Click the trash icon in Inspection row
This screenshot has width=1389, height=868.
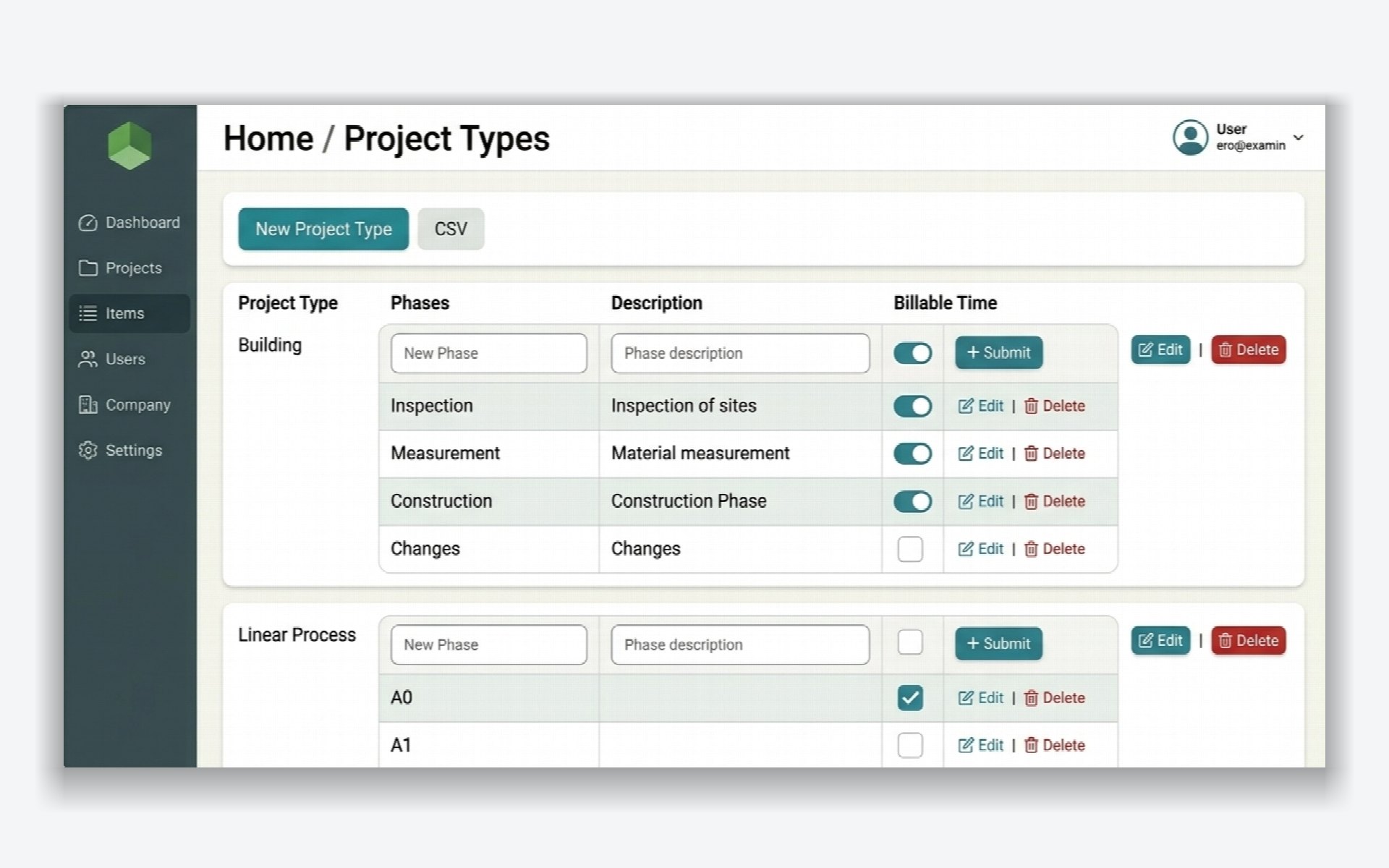coord(1031,407)
